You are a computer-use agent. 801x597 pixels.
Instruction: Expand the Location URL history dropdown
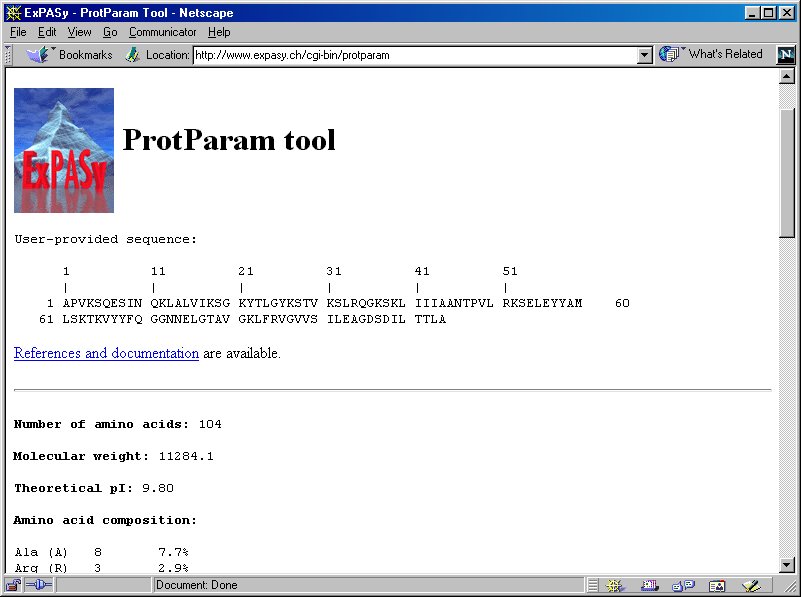645,55
